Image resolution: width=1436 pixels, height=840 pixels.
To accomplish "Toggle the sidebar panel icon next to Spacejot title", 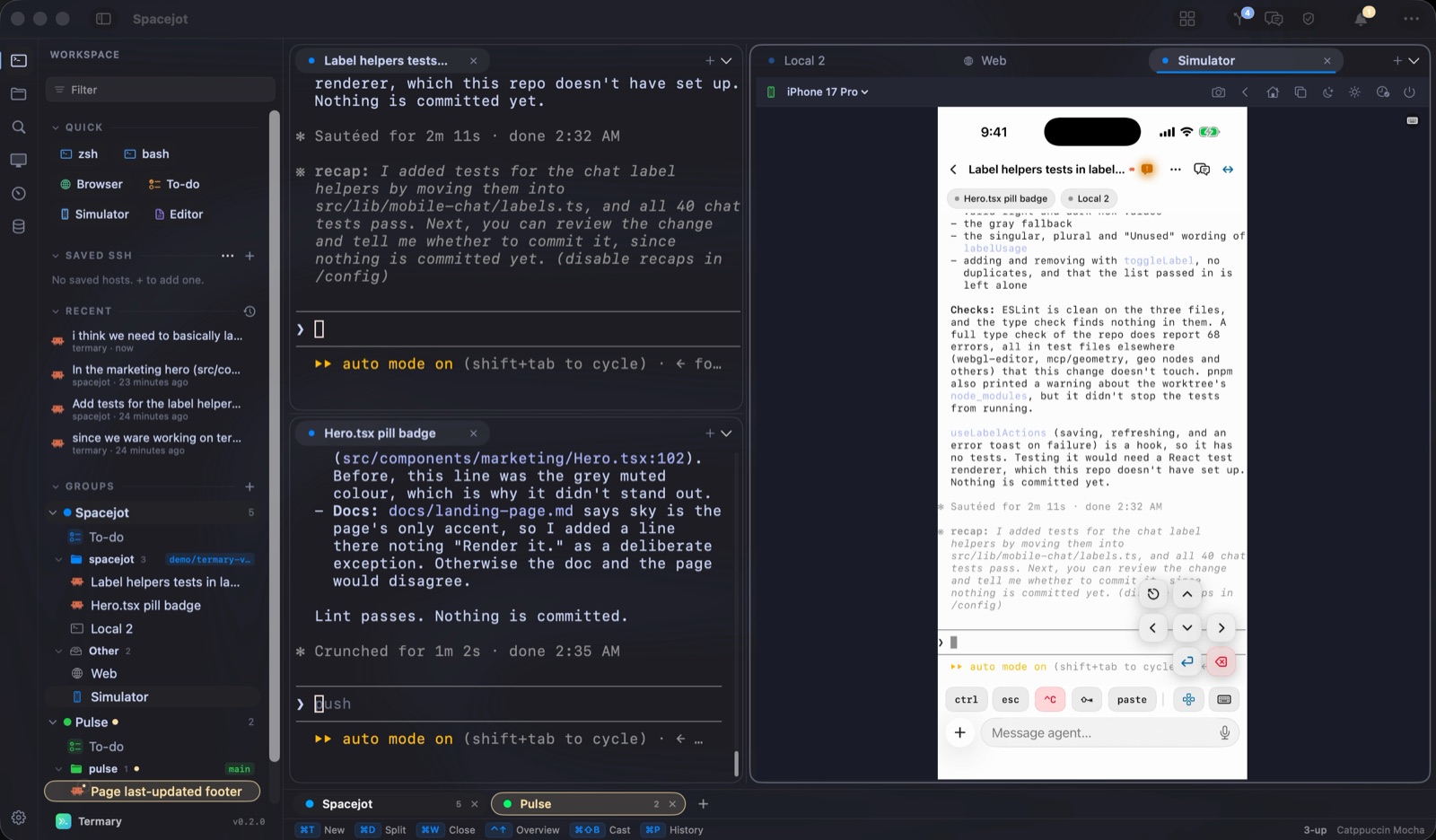I will coord(103,19).
